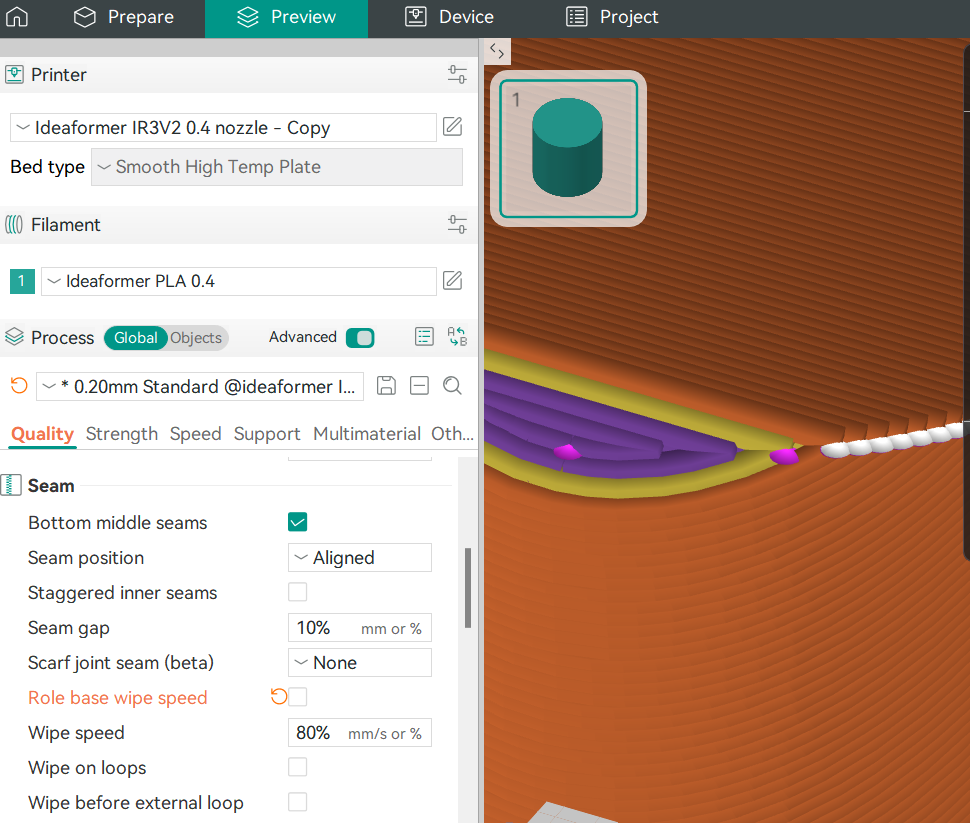Open the filament preset dropdown
Image resolution: width=970 pixels, height=823 pixels.
coord(239,281)
